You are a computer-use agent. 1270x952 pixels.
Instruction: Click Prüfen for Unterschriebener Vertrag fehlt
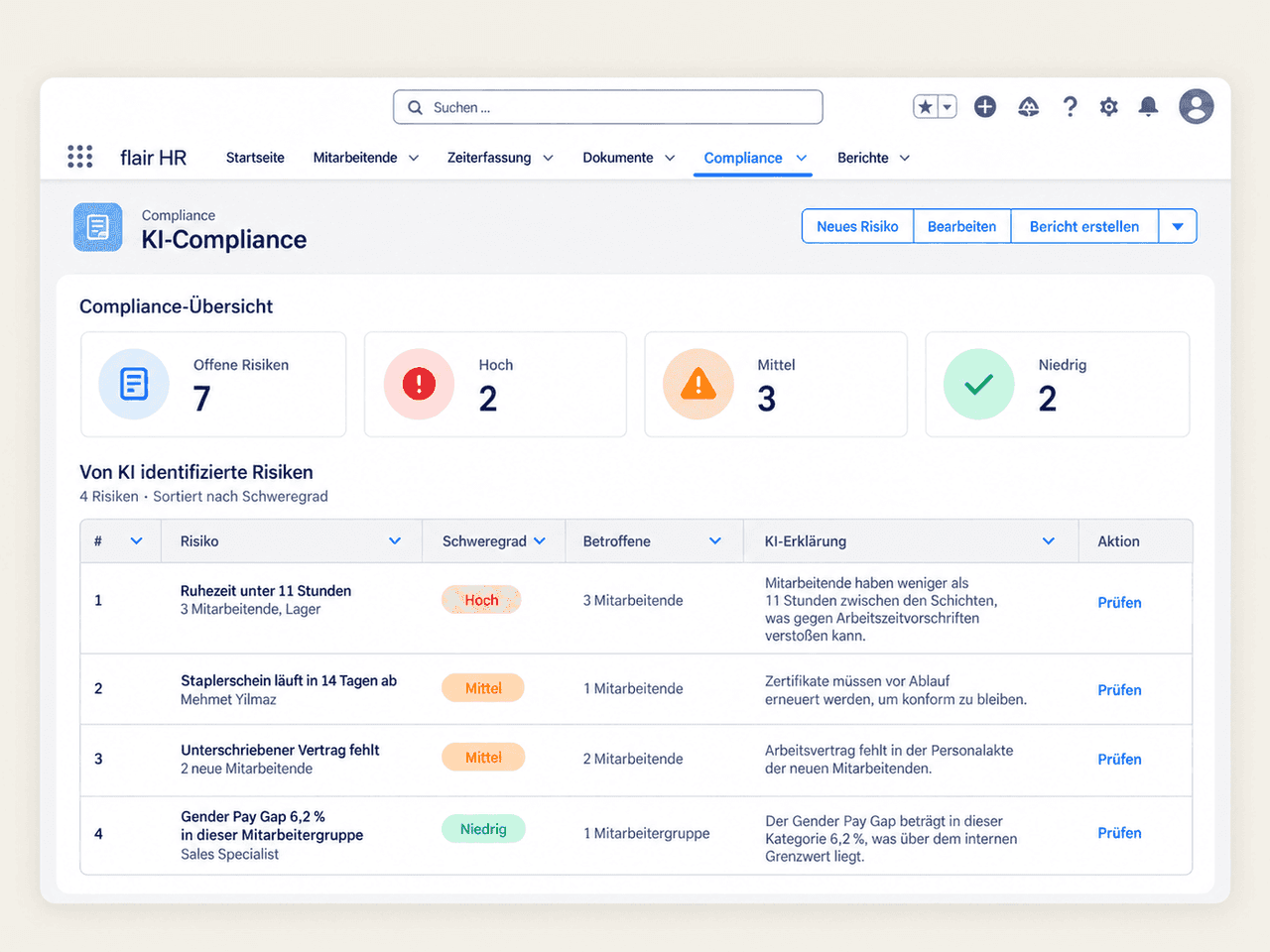tap(1119, 760)
